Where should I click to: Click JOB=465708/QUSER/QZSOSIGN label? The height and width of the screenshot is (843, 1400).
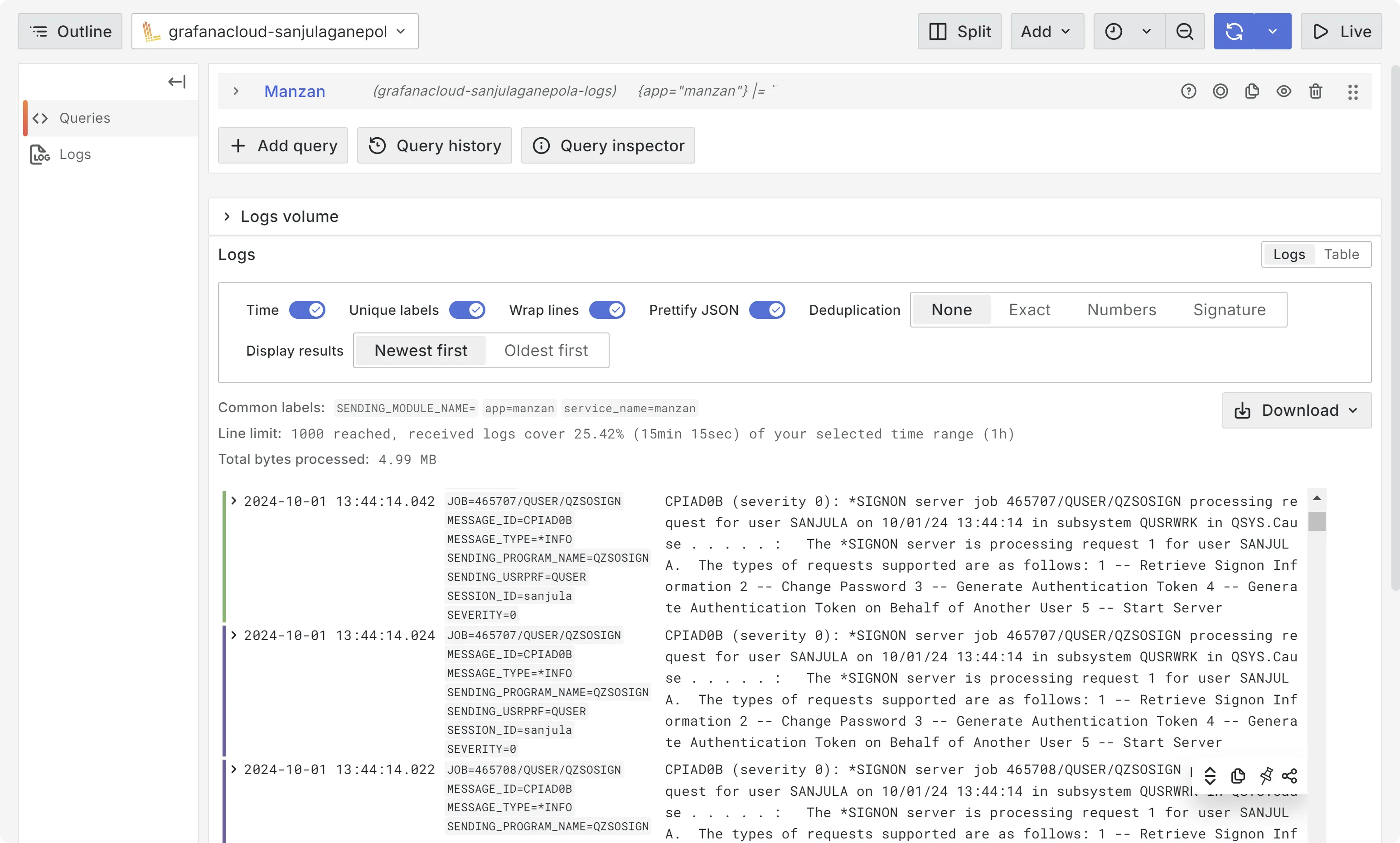[533, 769]
